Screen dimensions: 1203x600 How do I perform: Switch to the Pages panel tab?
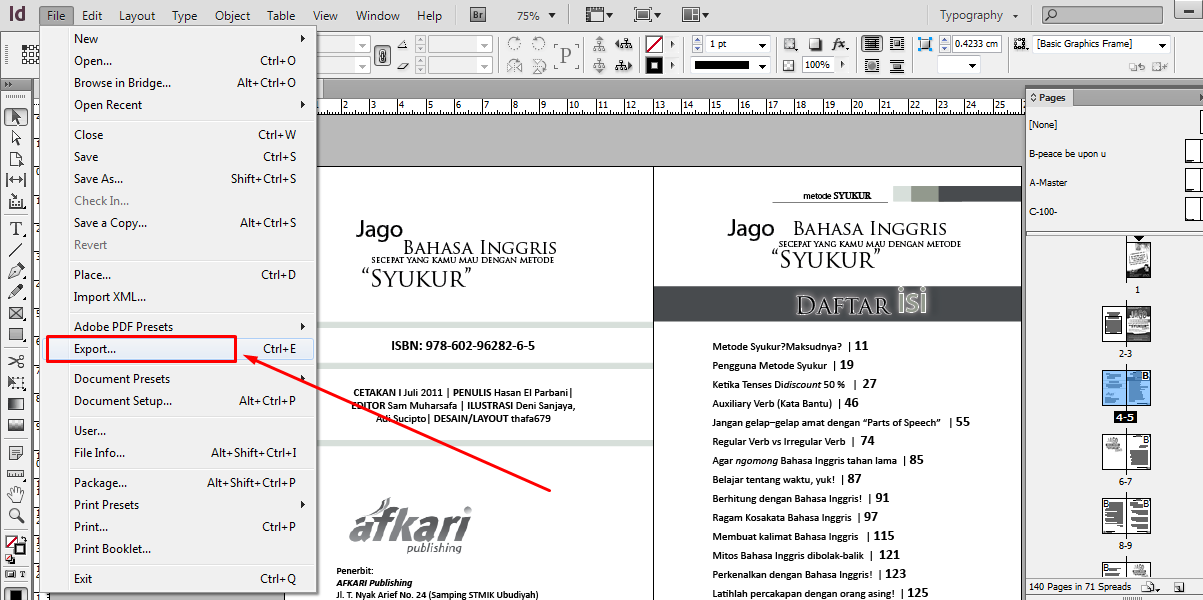[x=1049, y=98]
